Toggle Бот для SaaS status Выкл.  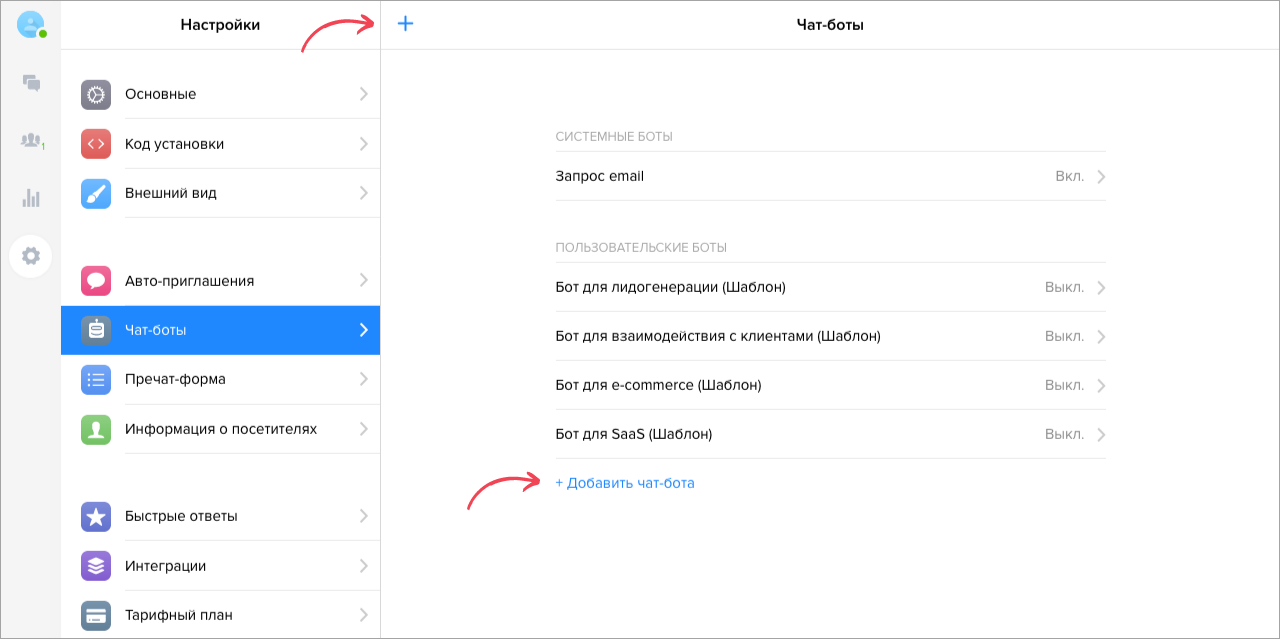(1064, 434)
